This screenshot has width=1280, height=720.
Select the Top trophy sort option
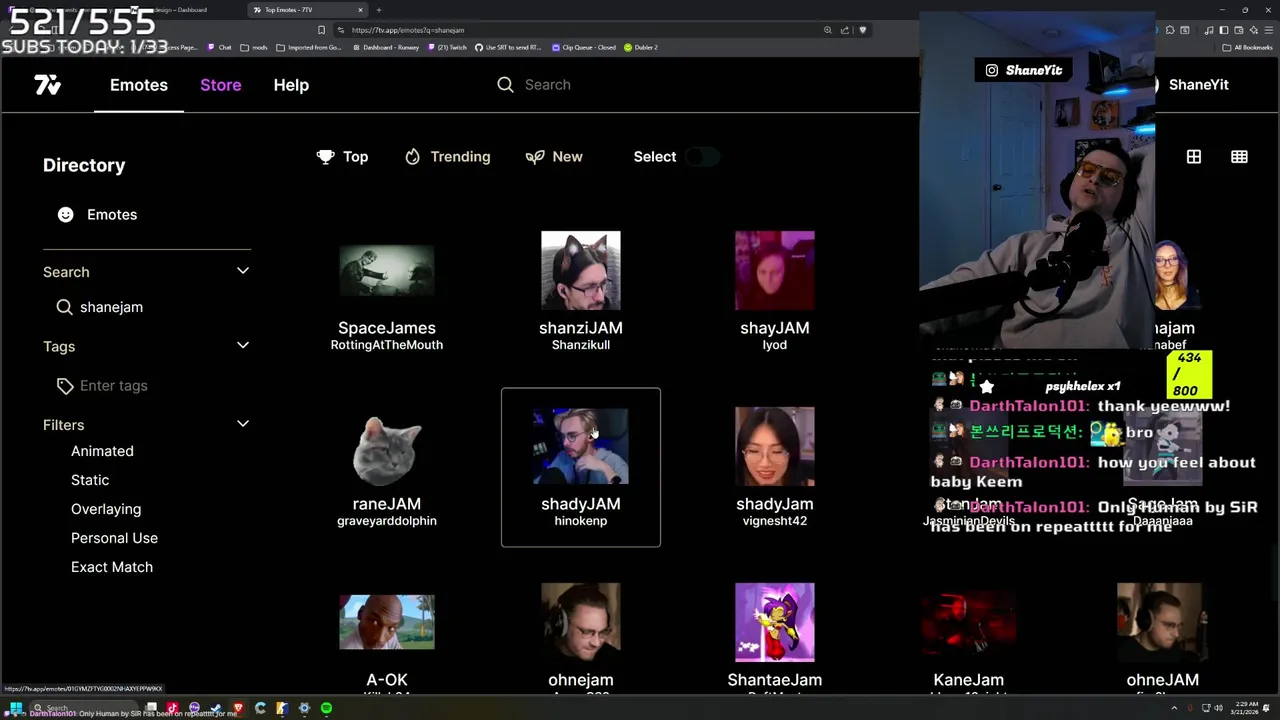pos(342,157)
